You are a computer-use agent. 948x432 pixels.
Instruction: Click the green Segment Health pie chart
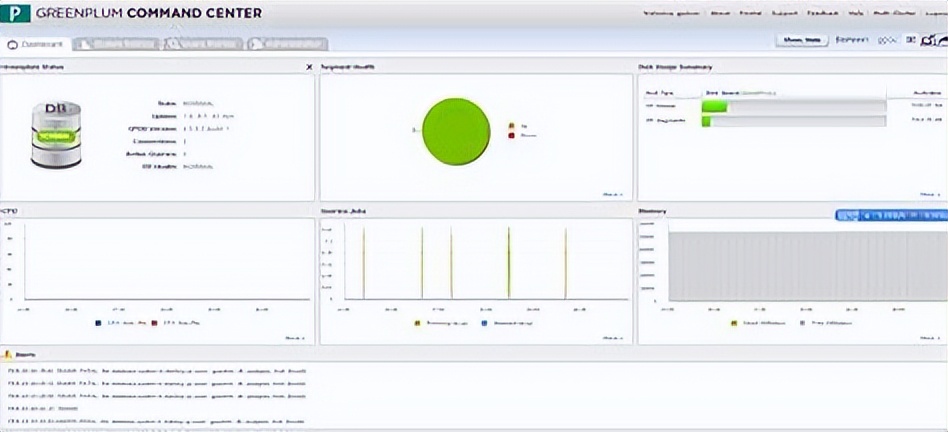pyautogui.click(x=456, y=131)
